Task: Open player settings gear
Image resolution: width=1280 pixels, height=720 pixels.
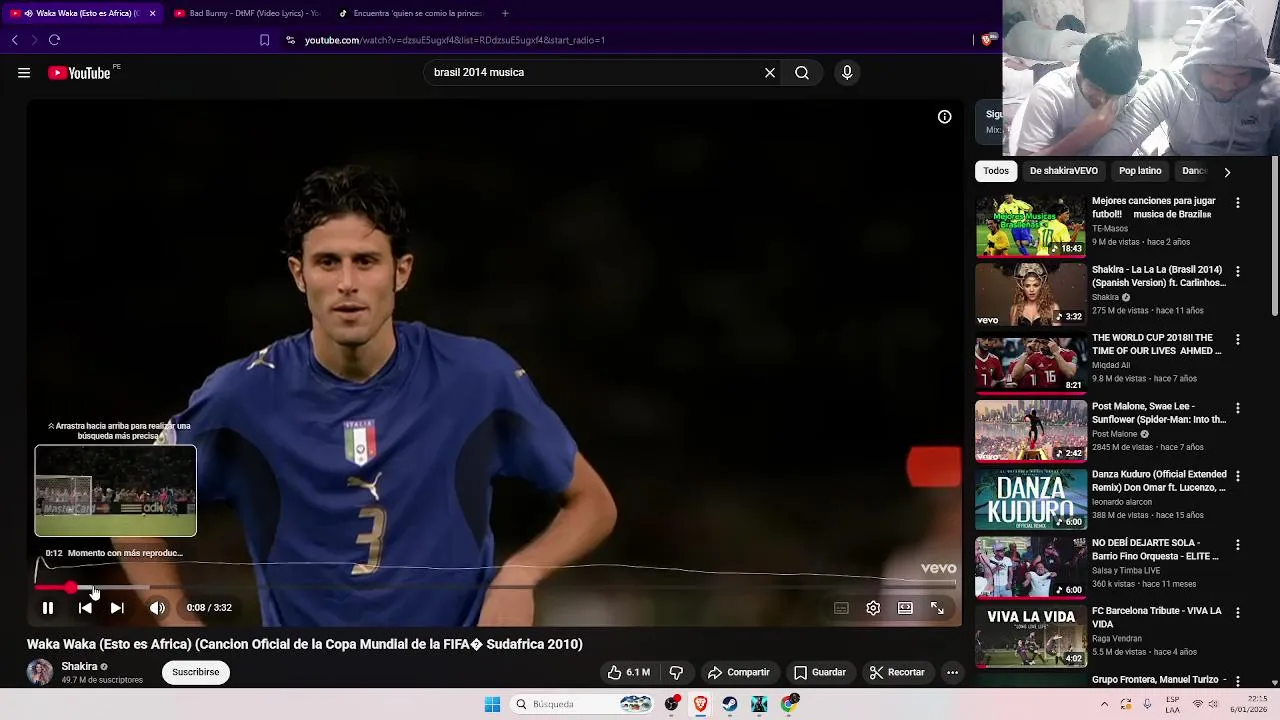Action: tap(873, 607)
